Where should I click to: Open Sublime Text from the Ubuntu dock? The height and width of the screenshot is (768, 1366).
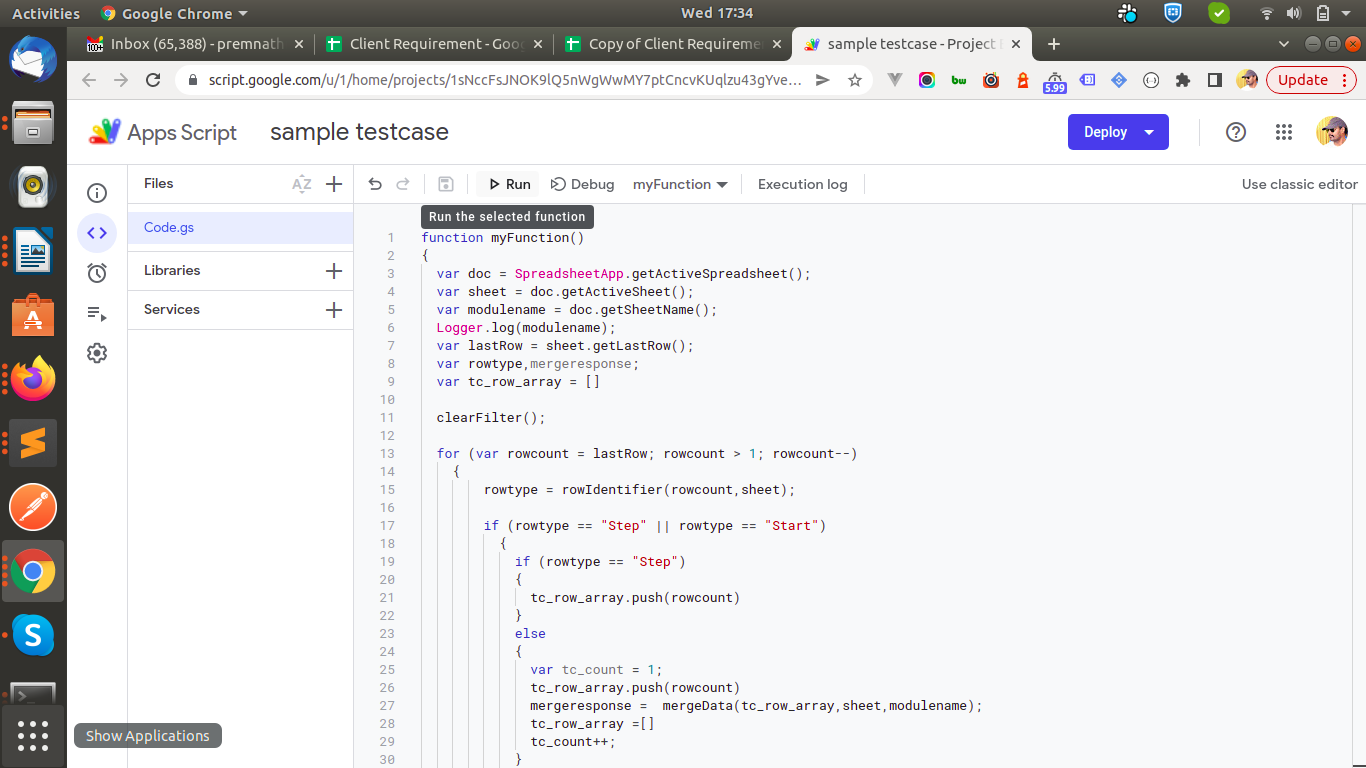click(33, 443)
